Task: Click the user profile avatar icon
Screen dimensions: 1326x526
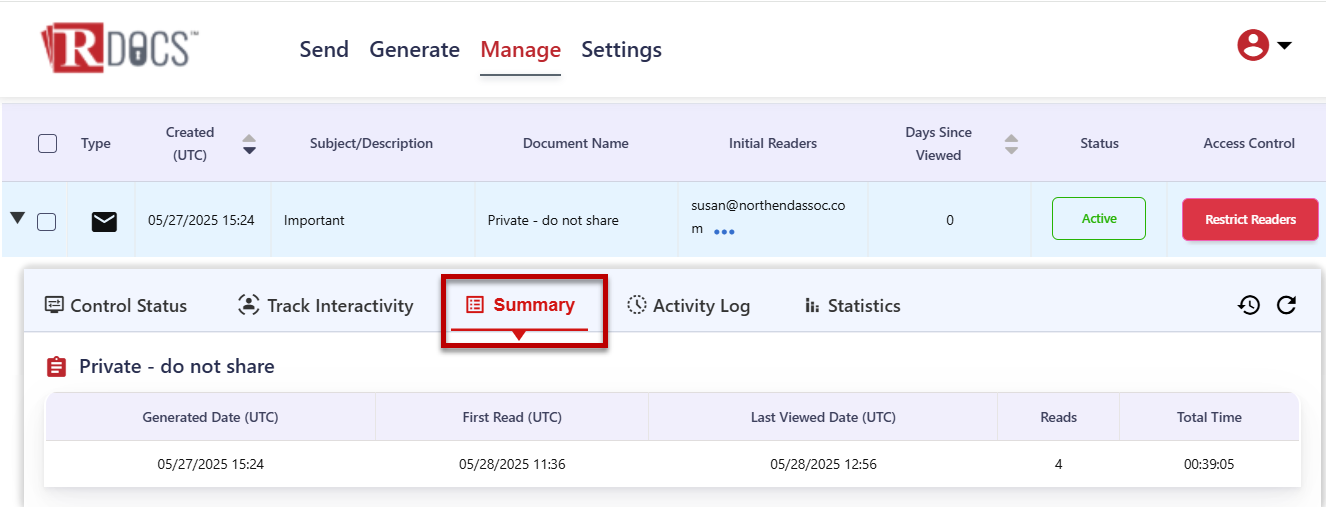Action: pyautogui.click(x=1252, y=45)
